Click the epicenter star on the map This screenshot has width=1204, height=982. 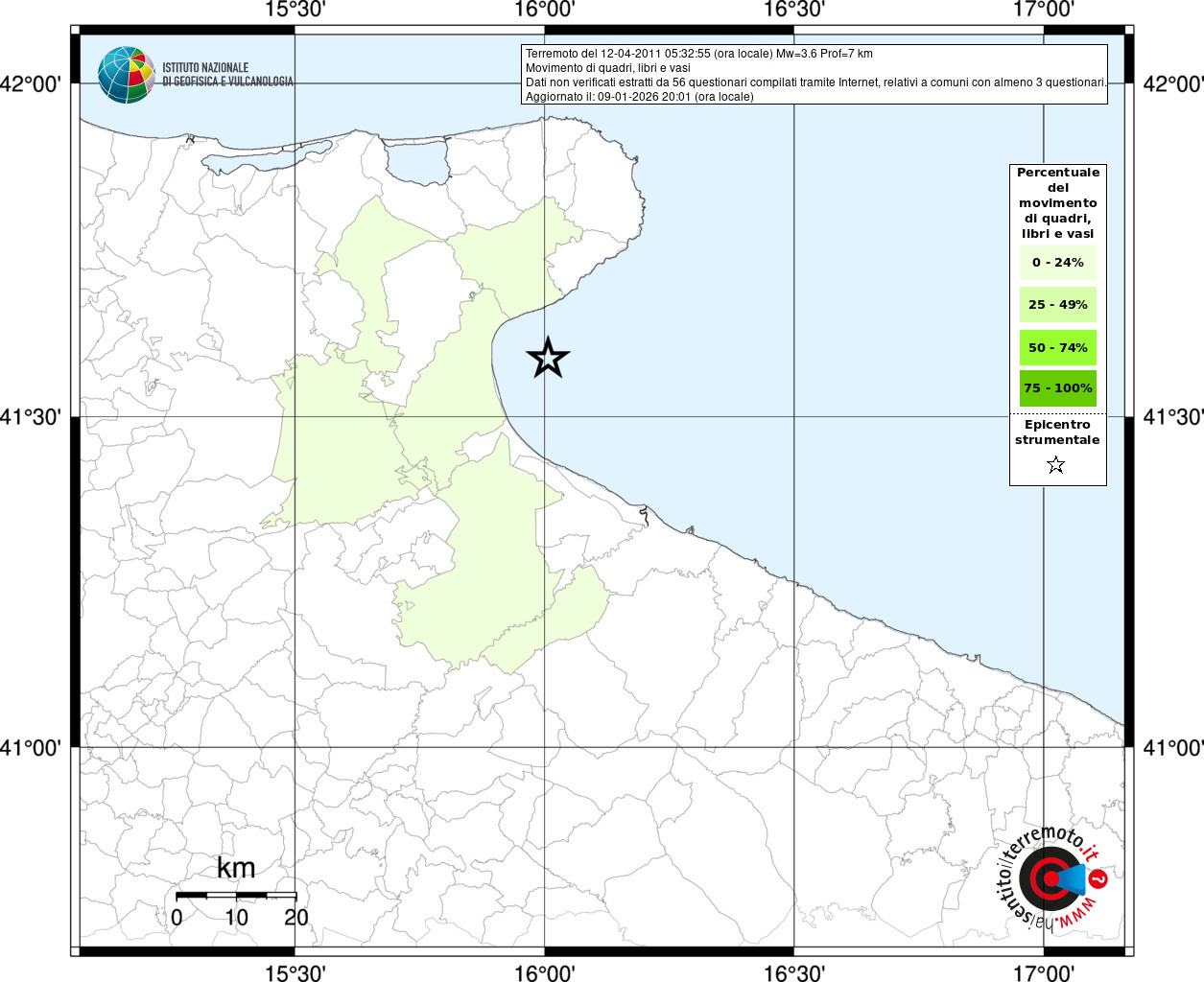click(548, 358)
